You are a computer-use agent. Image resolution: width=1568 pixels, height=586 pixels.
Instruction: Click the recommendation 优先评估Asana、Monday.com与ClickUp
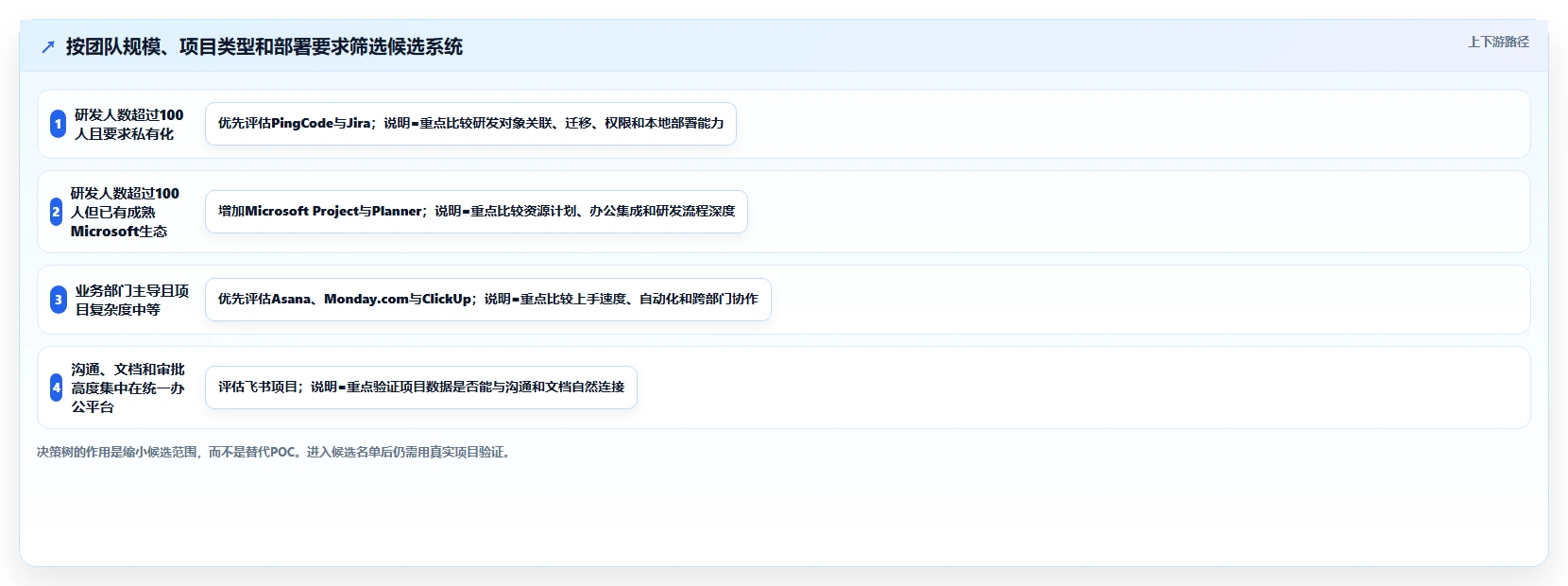click(488, 300)
